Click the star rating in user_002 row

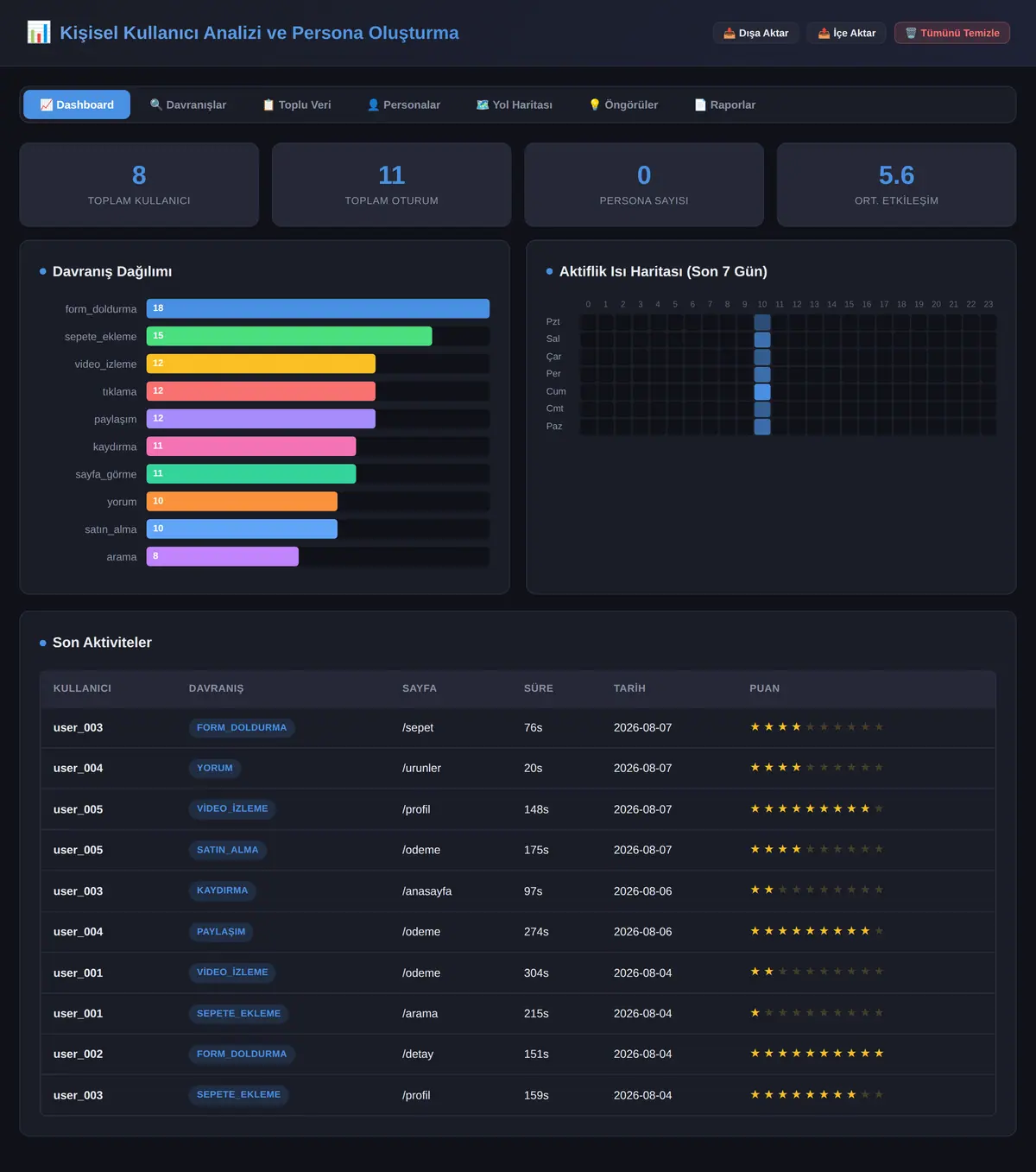point(817,1054)
